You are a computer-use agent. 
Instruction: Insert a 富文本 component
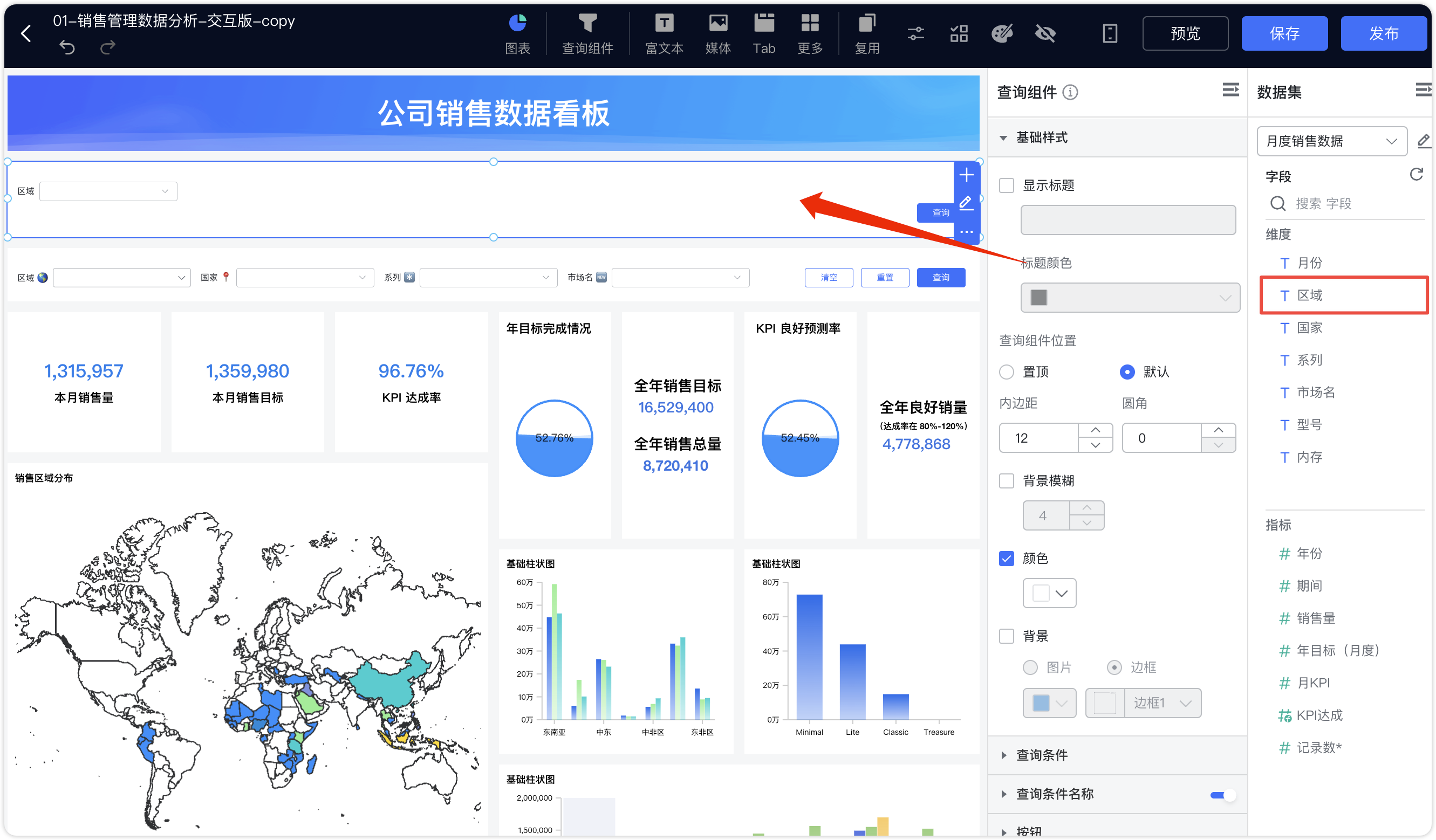[x=664, y=34]
